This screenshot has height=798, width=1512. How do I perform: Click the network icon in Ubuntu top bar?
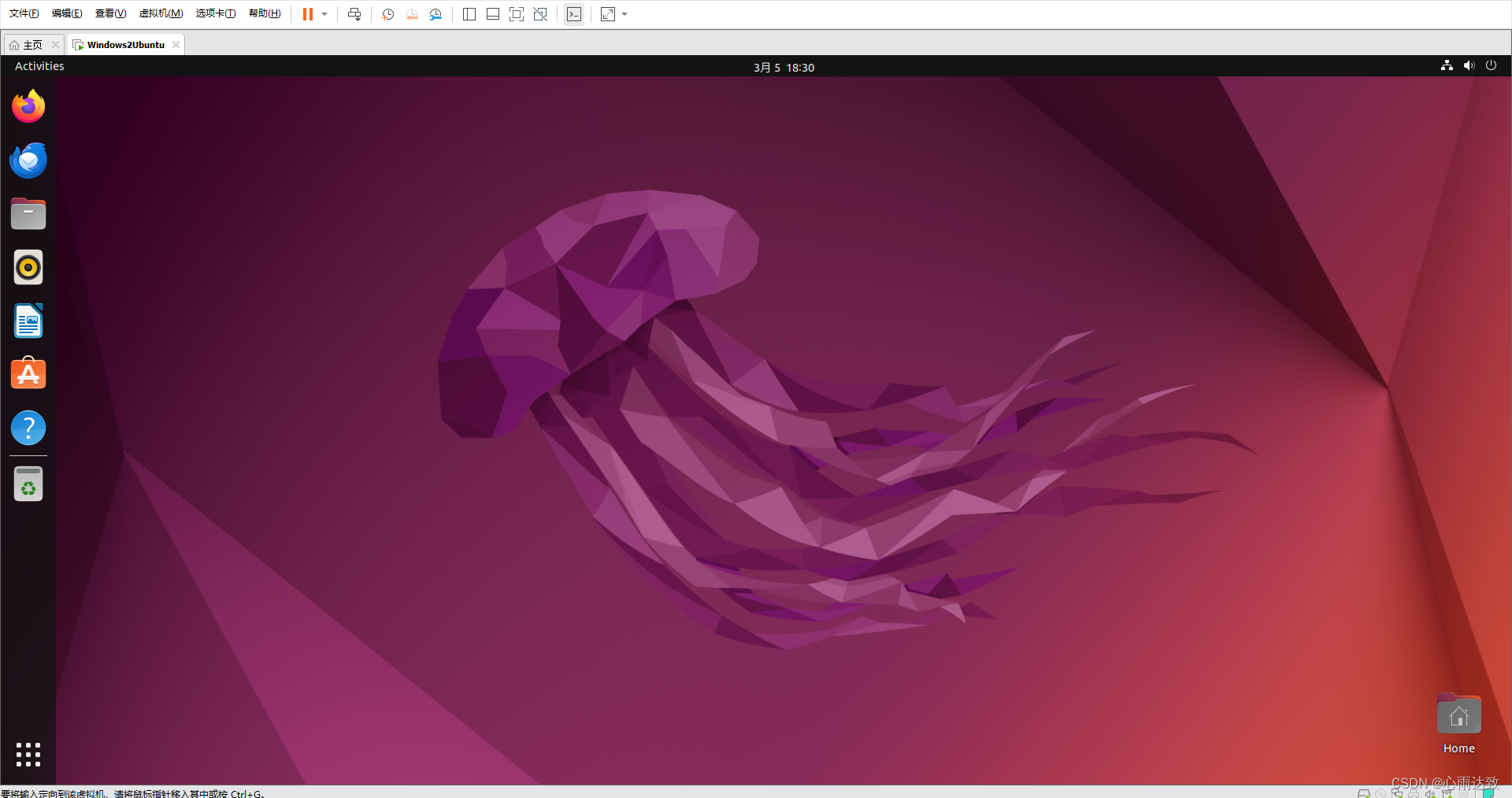coord(1447,66)
